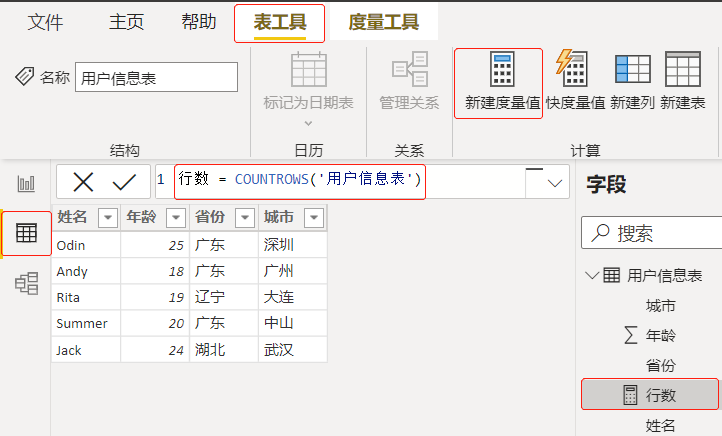The height and width of the screenshot is (436, 722).
Task: Click the city cell 广州
Action: coord(293,271)
